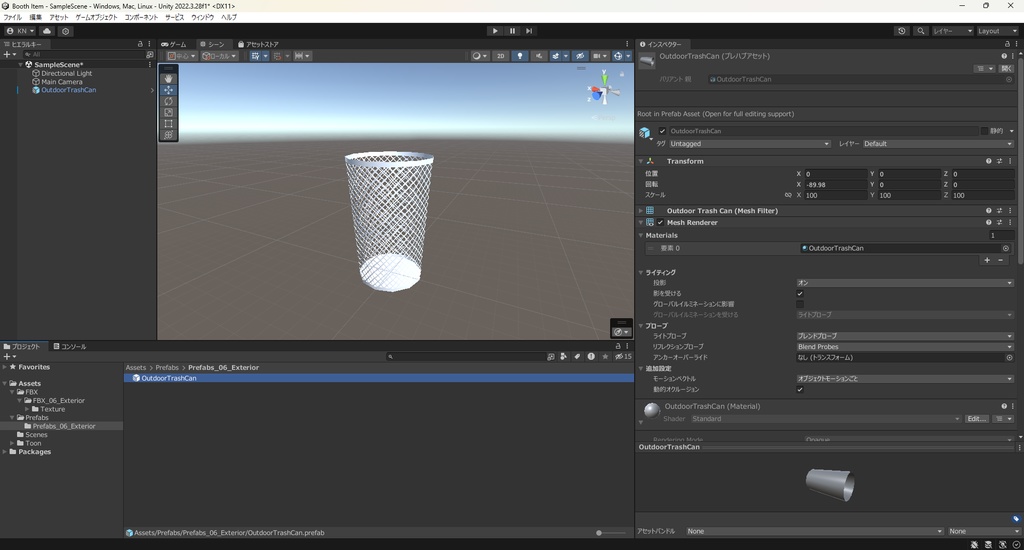Select the Transform tool

pos(168,135)
